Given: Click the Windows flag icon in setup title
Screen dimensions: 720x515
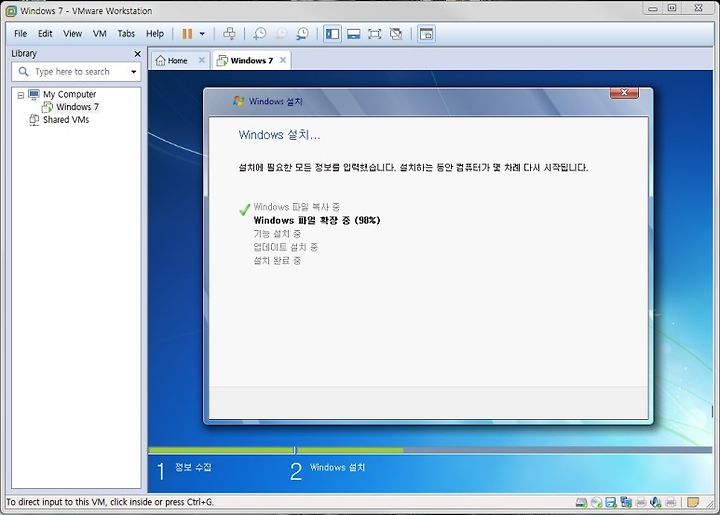Looking at the screenshot, I should click(238, 101).
